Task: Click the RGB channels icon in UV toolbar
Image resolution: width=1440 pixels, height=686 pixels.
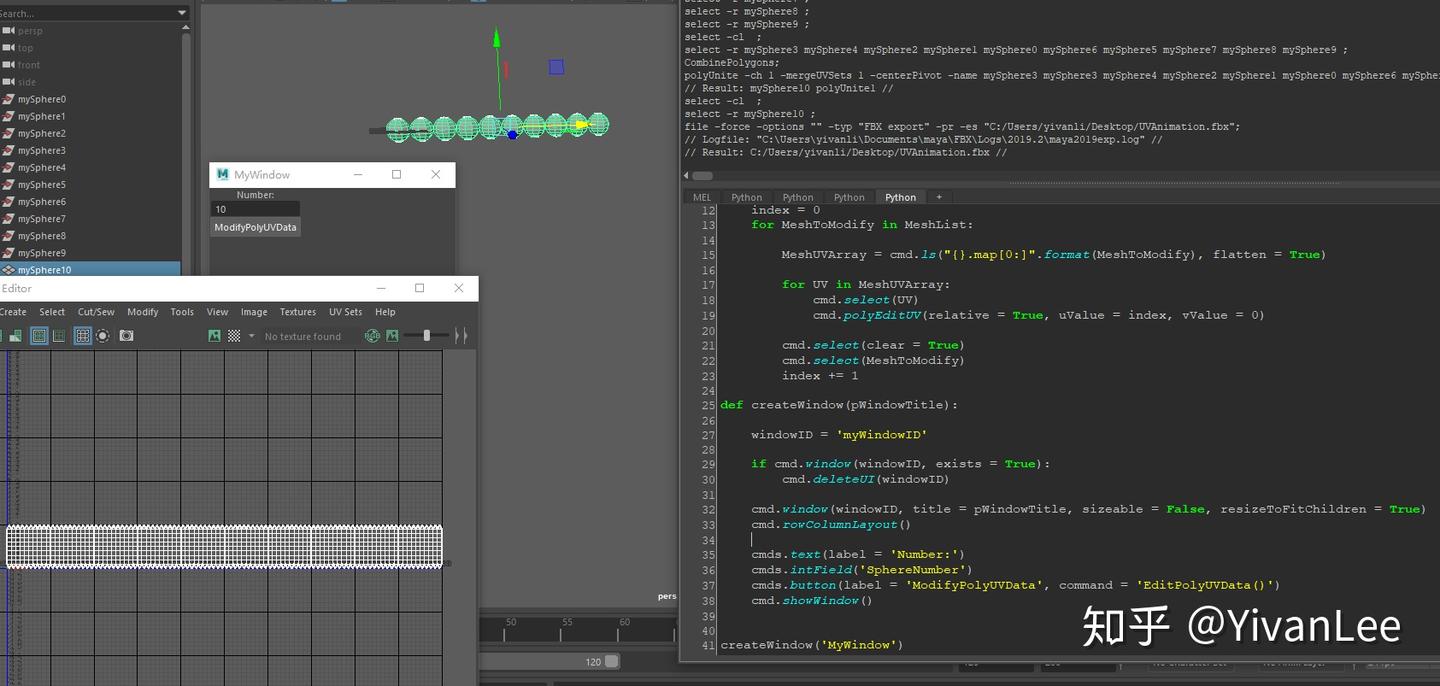Action: click(373, 336)
